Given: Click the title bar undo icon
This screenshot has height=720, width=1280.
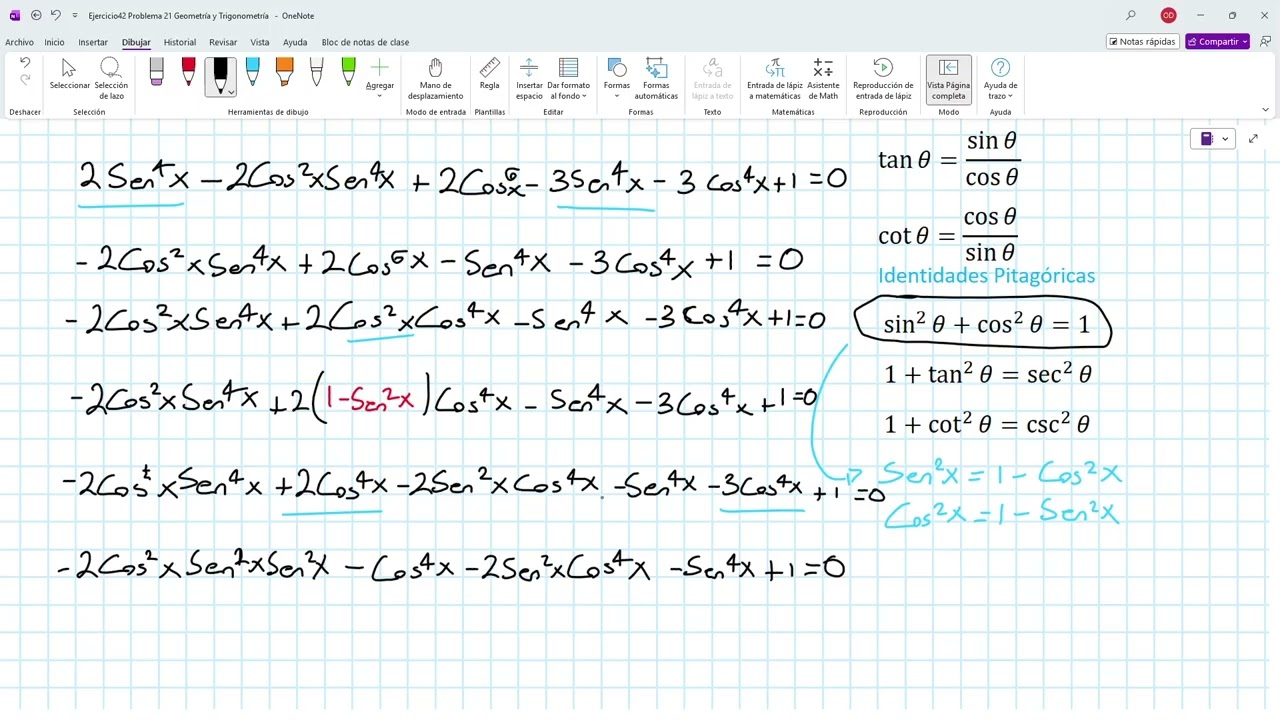Looking at the screenshot, I should [56, 15].
